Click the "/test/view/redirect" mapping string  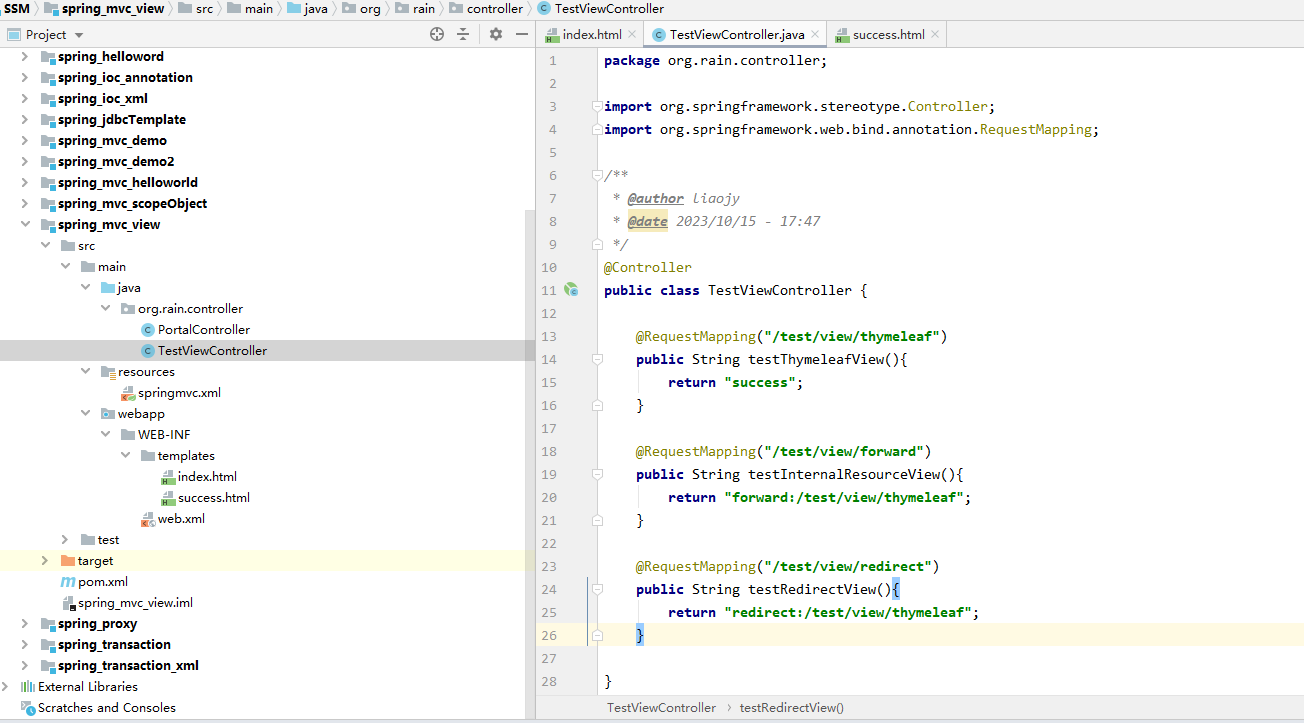tap(847, 567)
